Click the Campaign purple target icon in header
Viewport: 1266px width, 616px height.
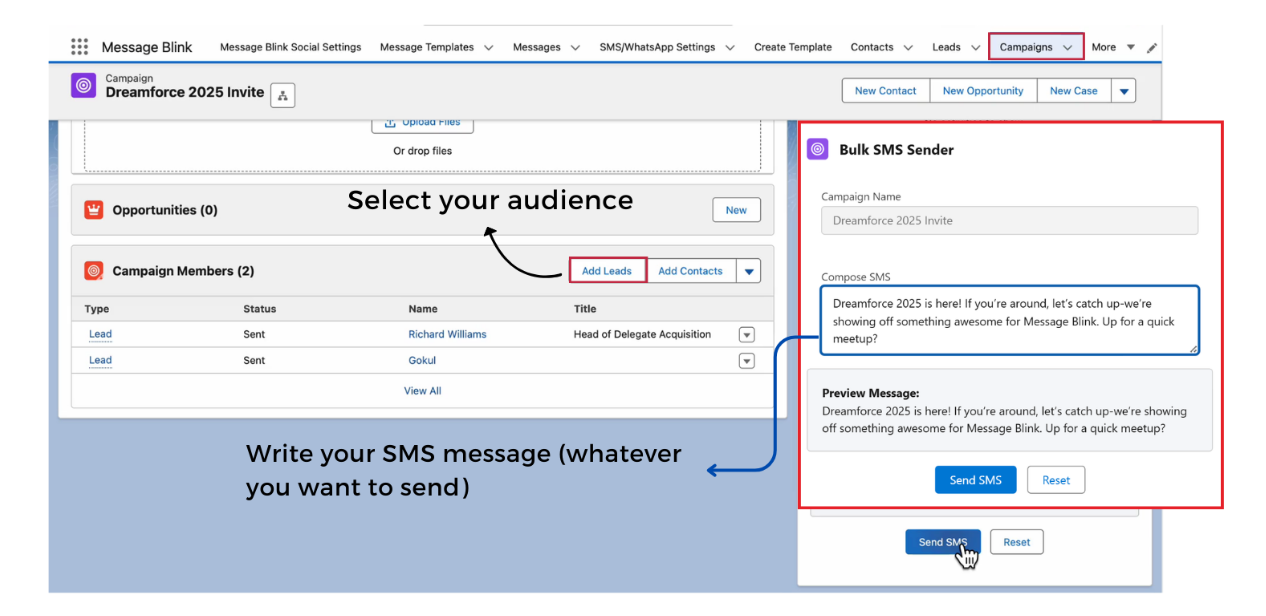(x=83, y=86)
